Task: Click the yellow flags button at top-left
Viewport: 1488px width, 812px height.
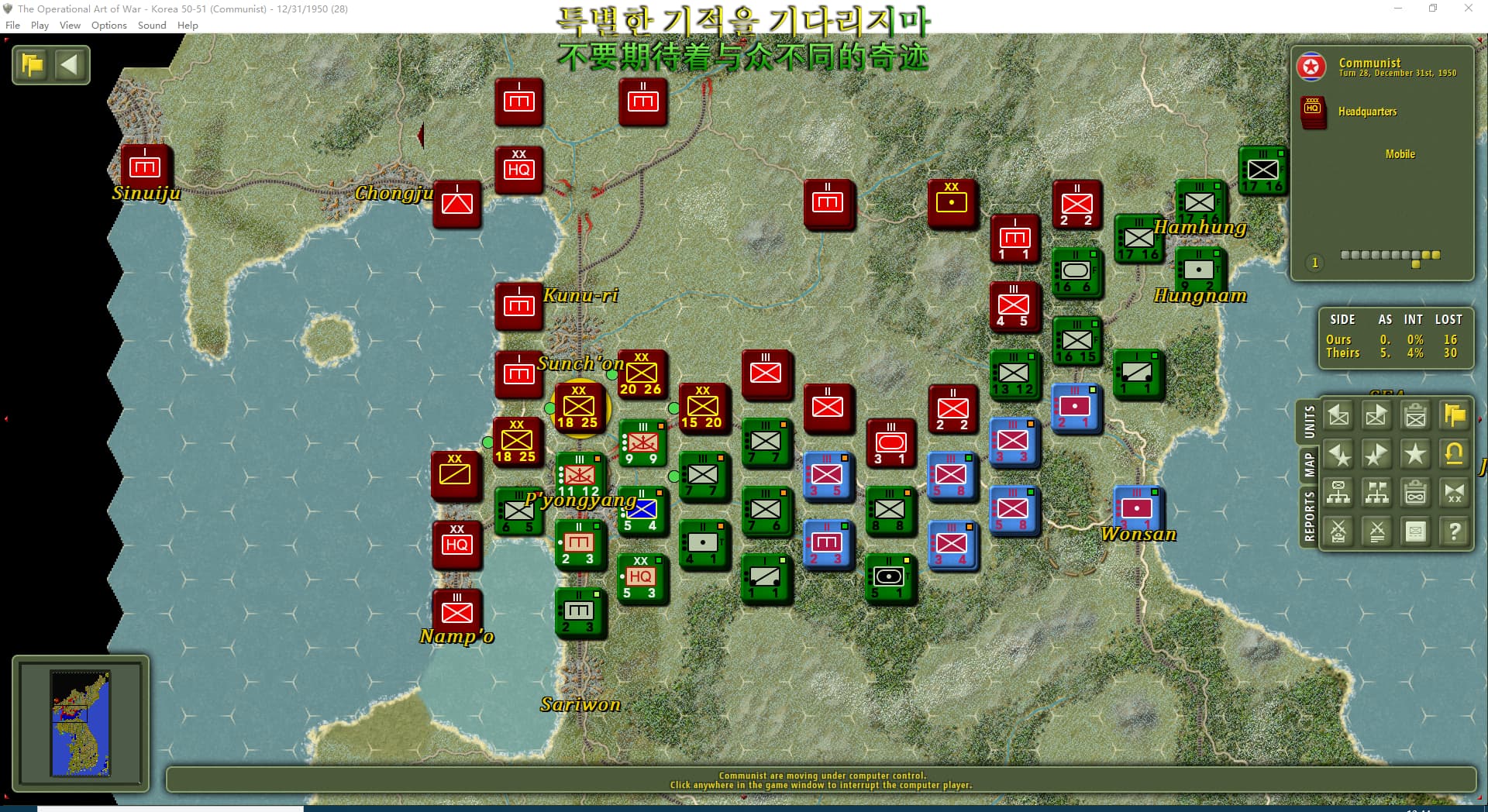Action: 33,64
